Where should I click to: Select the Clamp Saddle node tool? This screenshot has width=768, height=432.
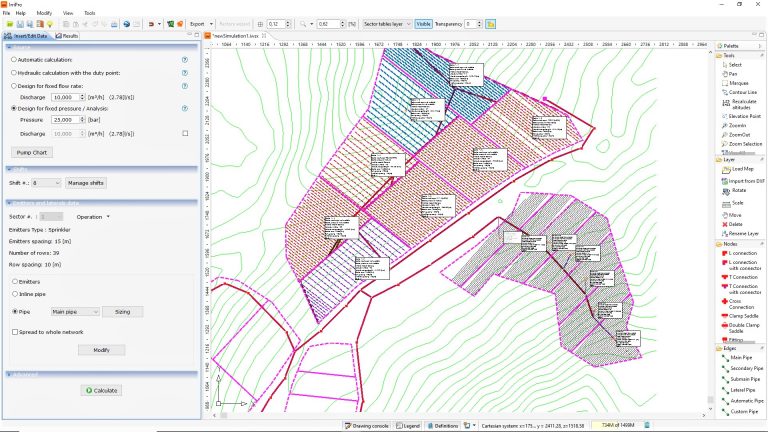[x=741, y=315]
